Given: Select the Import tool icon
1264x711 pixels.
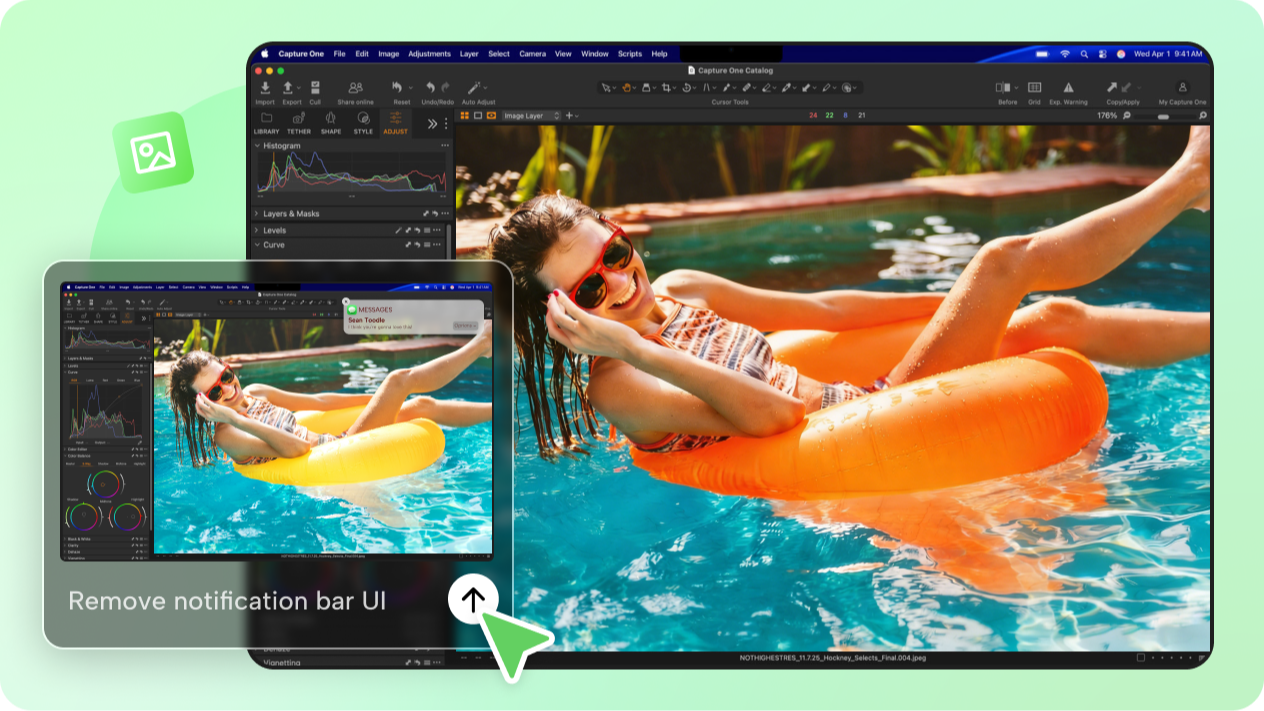Looking at the screenshot, I should 265,89.
